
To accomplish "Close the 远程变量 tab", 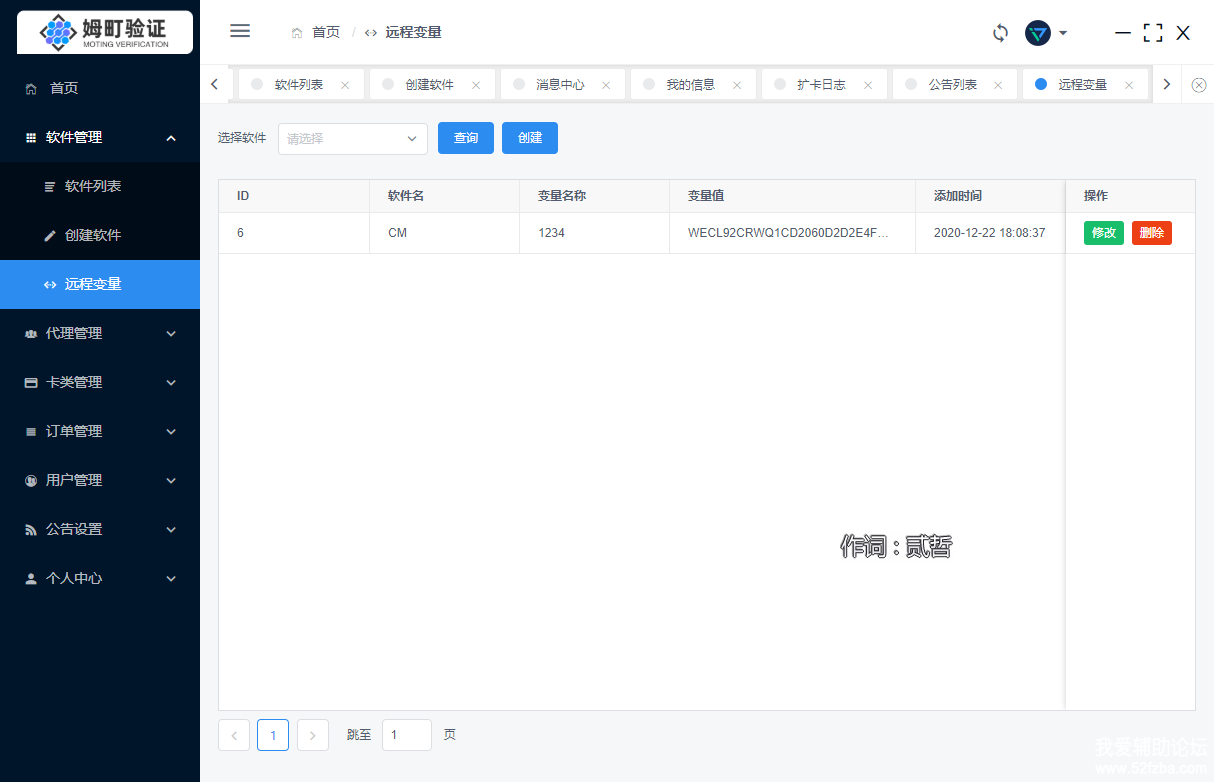I will (1129, 85).
